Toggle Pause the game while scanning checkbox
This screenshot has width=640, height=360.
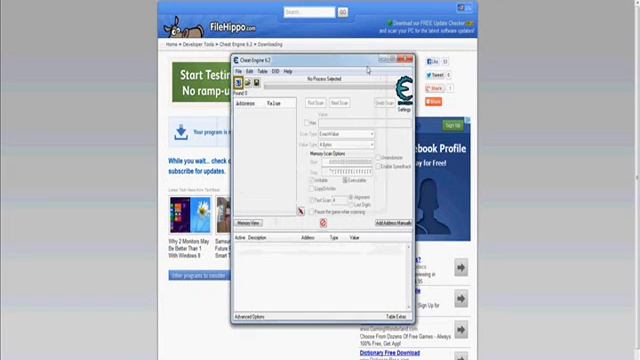coord(312,212)
